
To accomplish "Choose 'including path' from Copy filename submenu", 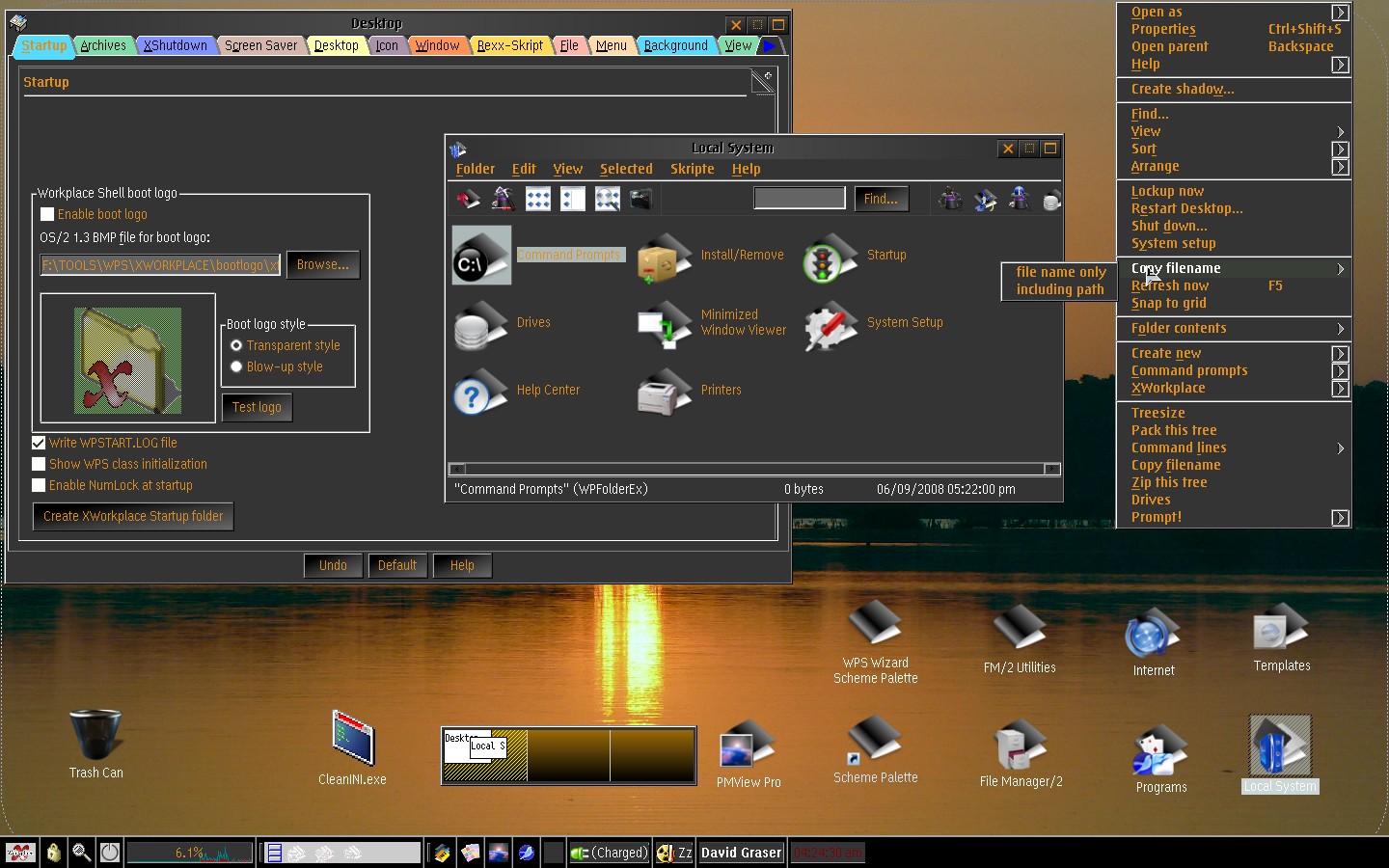I will (1060, 289).
